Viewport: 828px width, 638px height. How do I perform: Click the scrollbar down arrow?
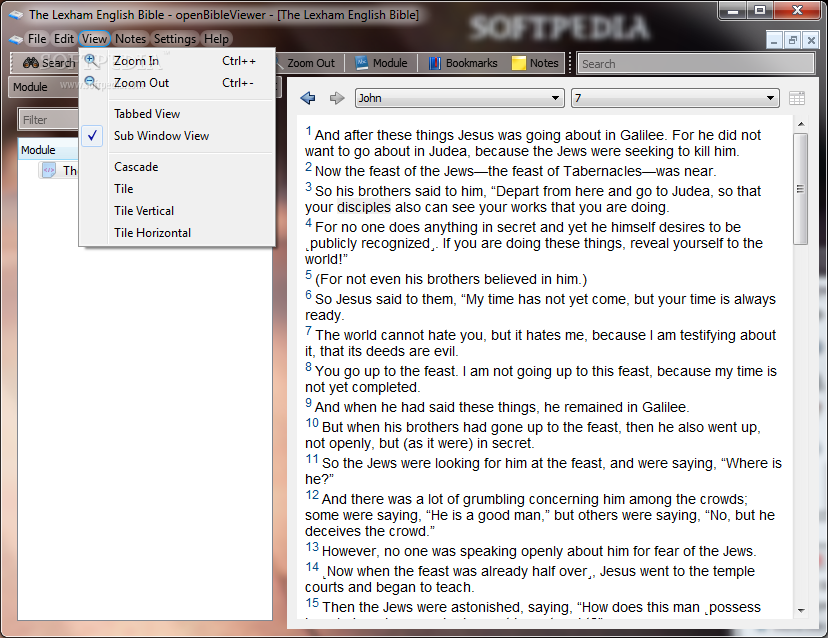point(801,611)
